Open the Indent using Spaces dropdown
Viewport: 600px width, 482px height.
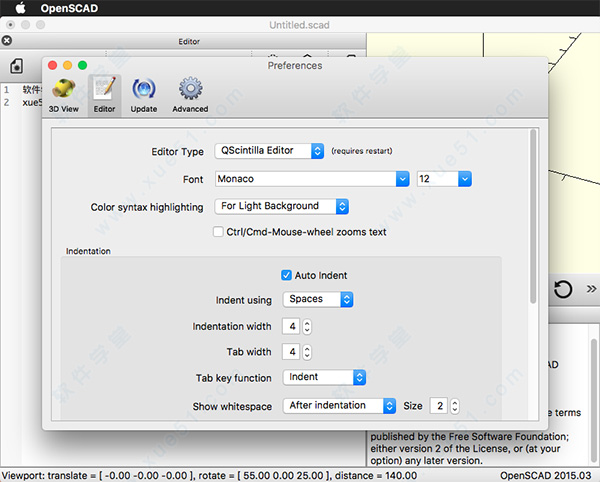coord(318,299)
